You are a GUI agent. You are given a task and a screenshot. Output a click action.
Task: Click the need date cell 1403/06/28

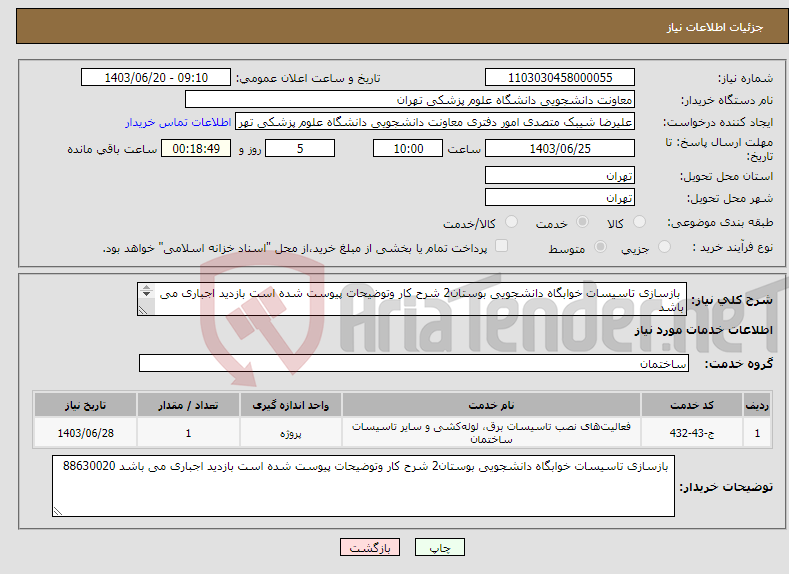[86, 433]
